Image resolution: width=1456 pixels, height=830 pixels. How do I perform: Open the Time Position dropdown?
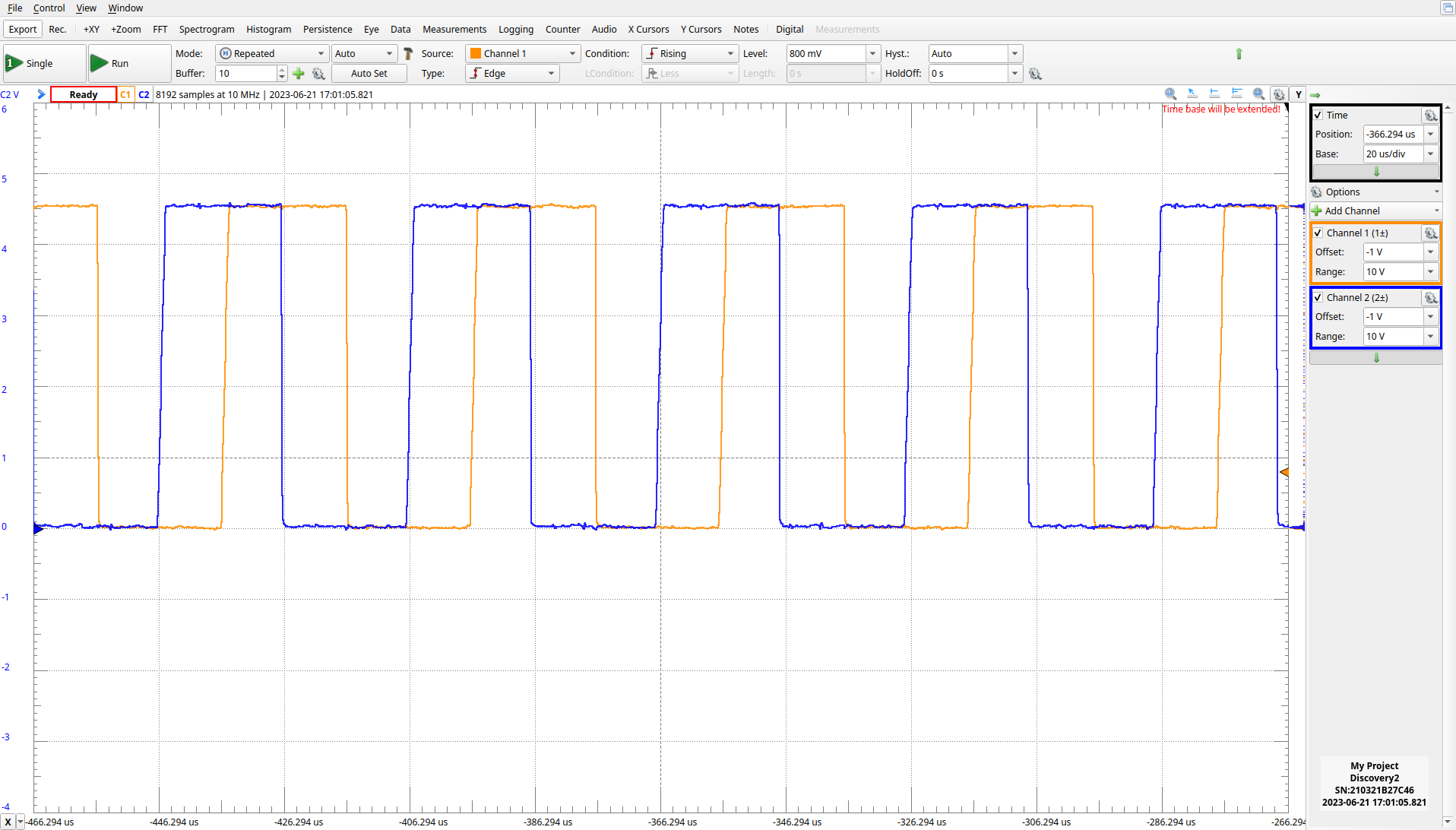click(x=1430, y=135)
